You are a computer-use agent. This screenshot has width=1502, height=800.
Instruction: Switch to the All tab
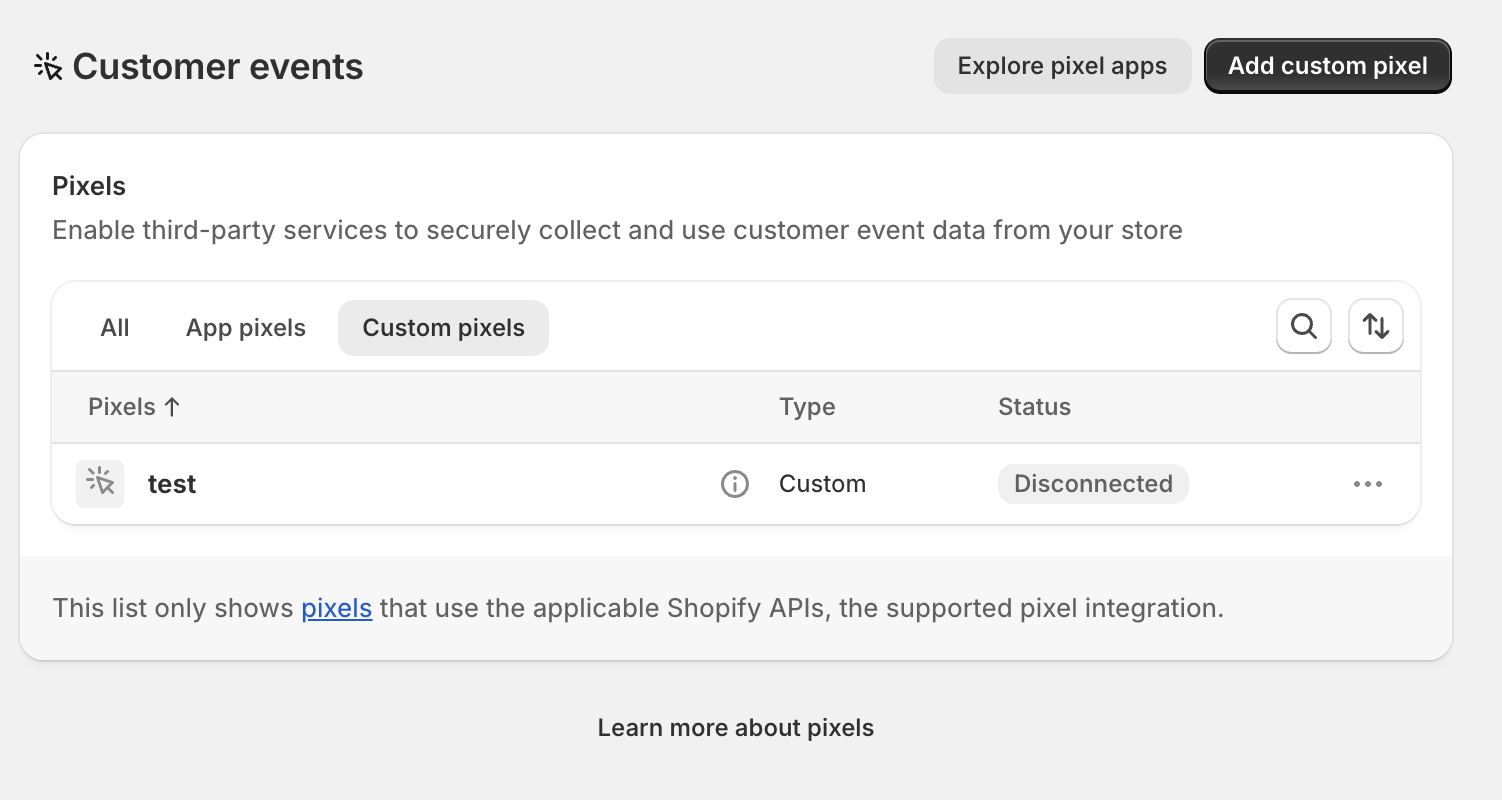coord(115,328)
